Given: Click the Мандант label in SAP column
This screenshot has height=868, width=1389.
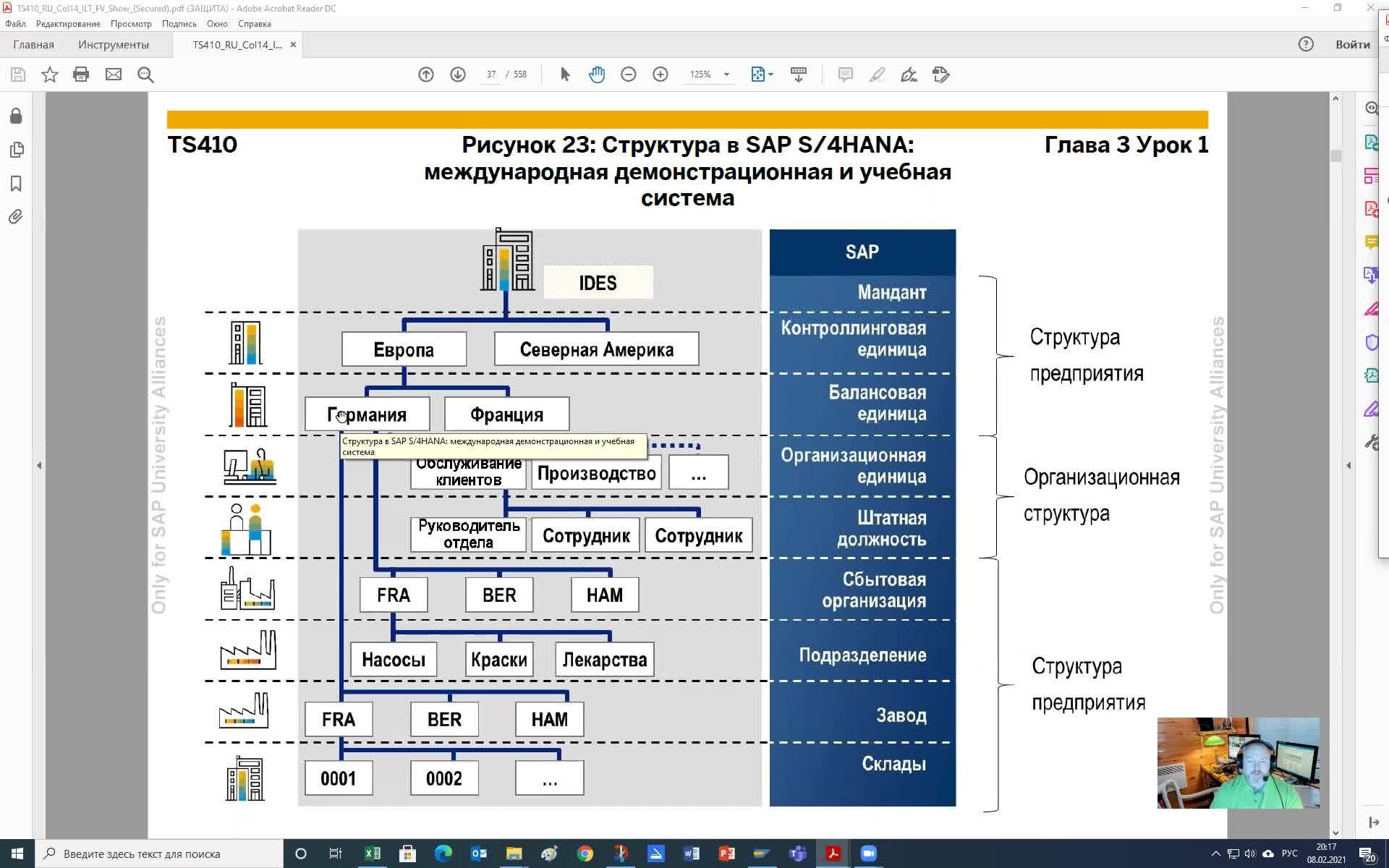Looking at the screenshot, I should (x=891, y=292).
